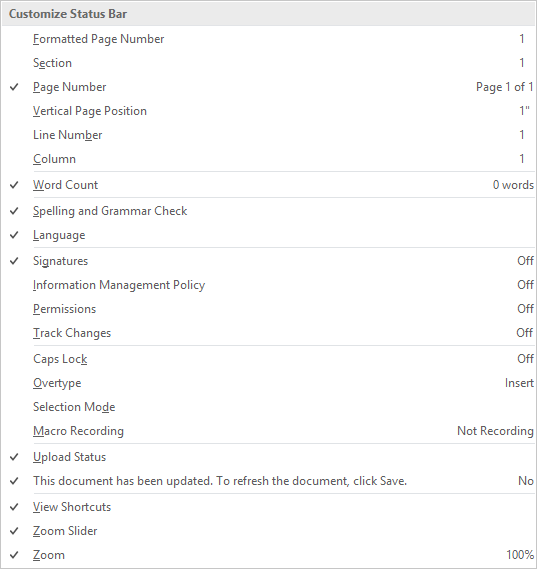Hide View Shortcuts from status bar
537x569 pixels.
pos(268,507)
